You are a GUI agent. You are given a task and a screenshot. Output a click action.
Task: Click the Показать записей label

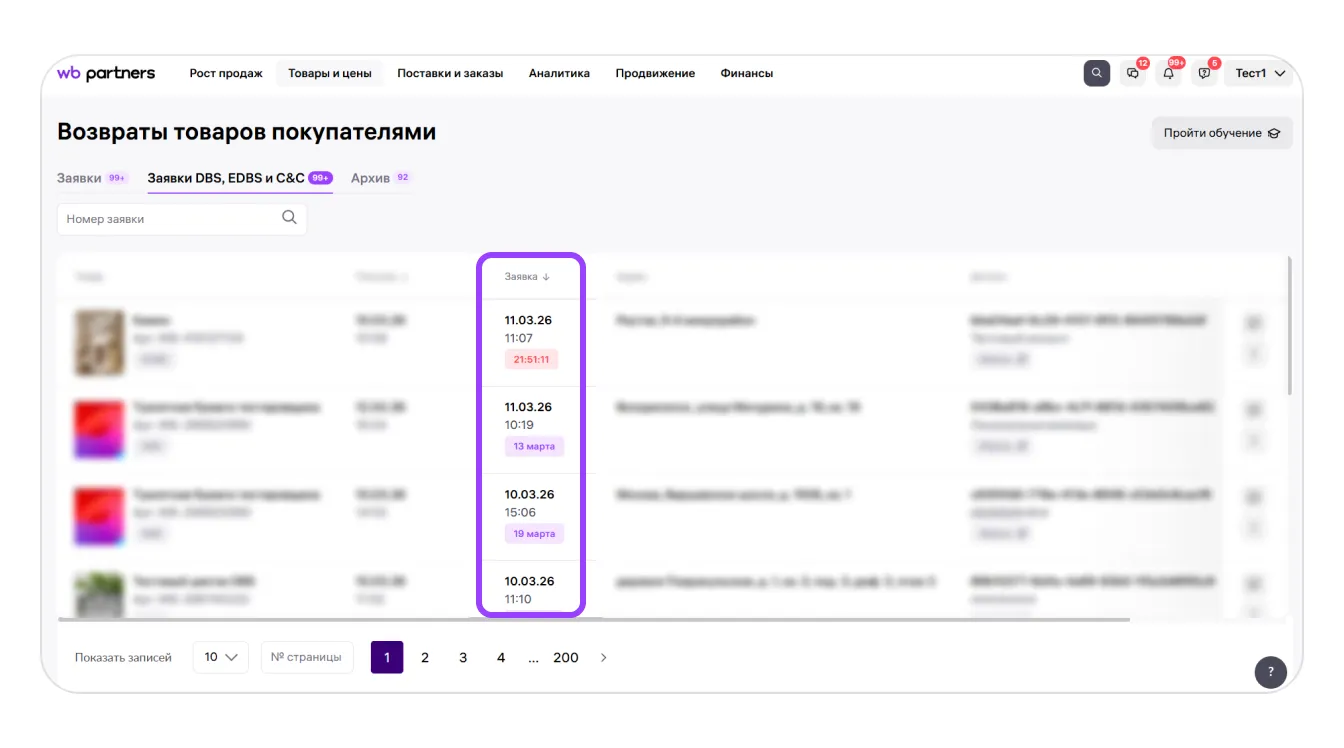(x=123, y=657)
